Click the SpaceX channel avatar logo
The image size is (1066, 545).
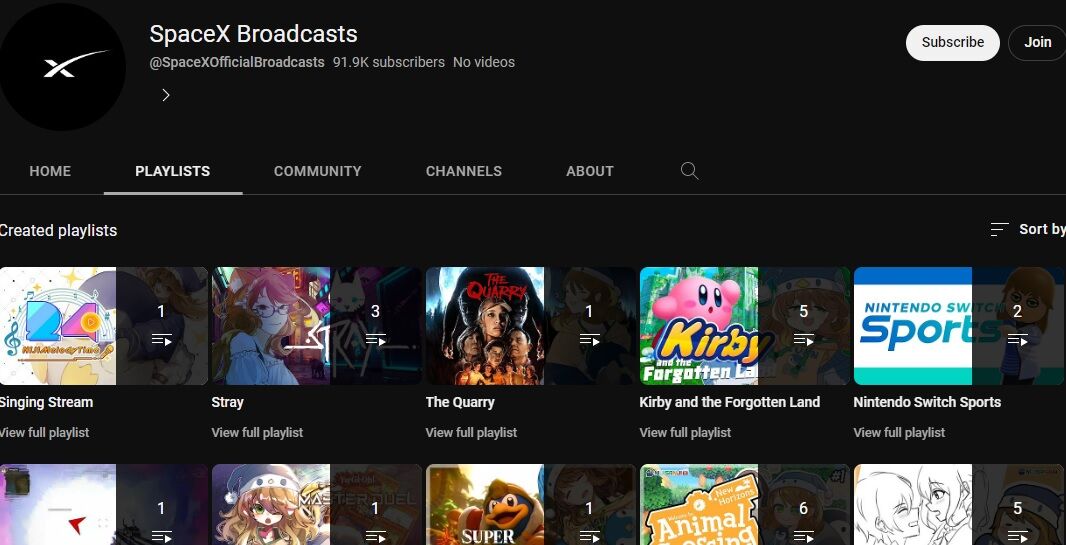point(61,67)
